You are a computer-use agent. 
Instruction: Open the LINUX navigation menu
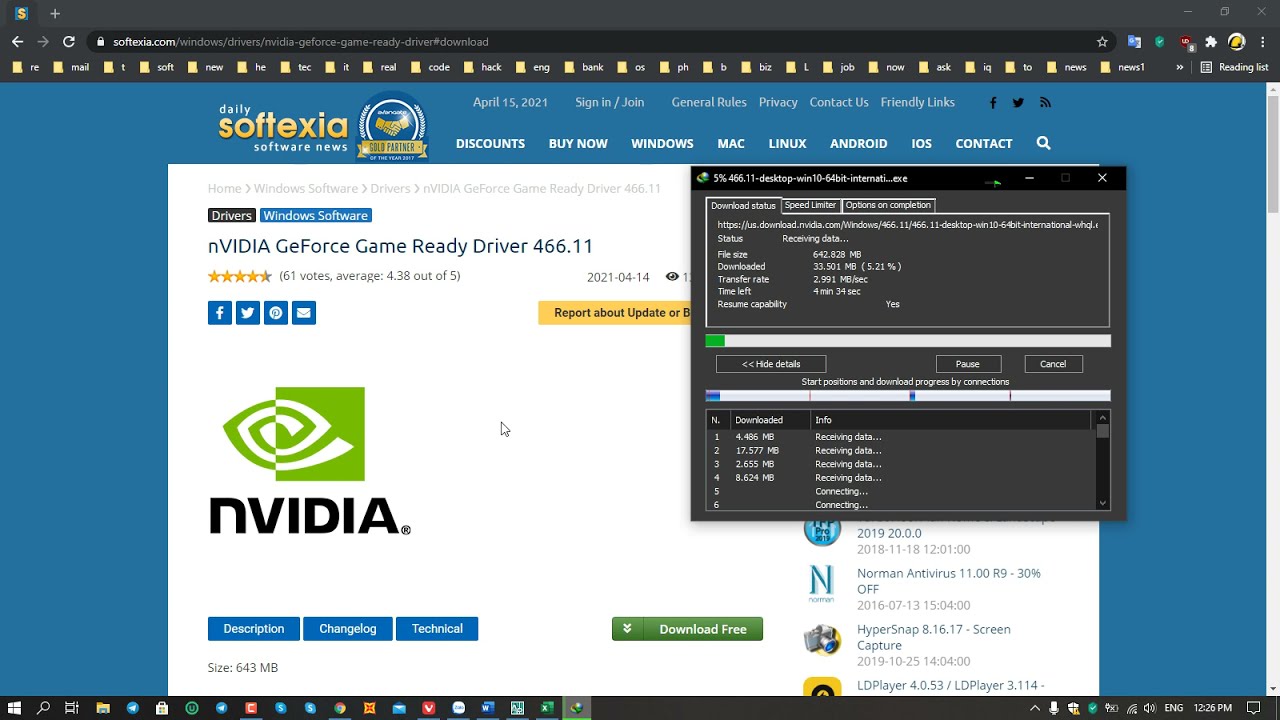(787, 143)
